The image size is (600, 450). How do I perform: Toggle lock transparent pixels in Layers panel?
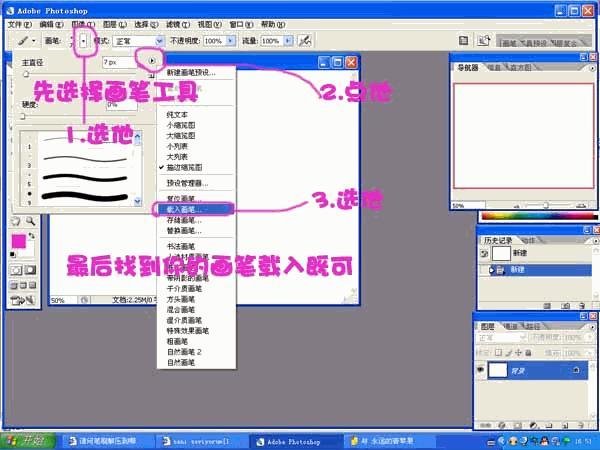(499, 352)
